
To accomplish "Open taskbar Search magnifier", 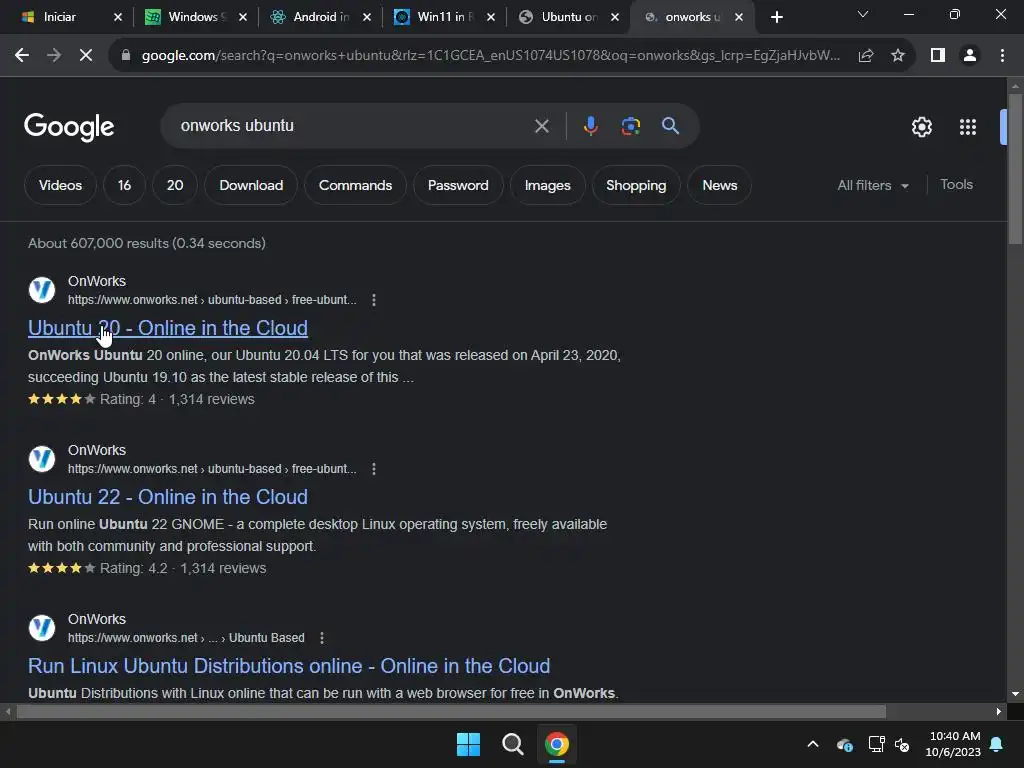I will click(x=513, y=744).
